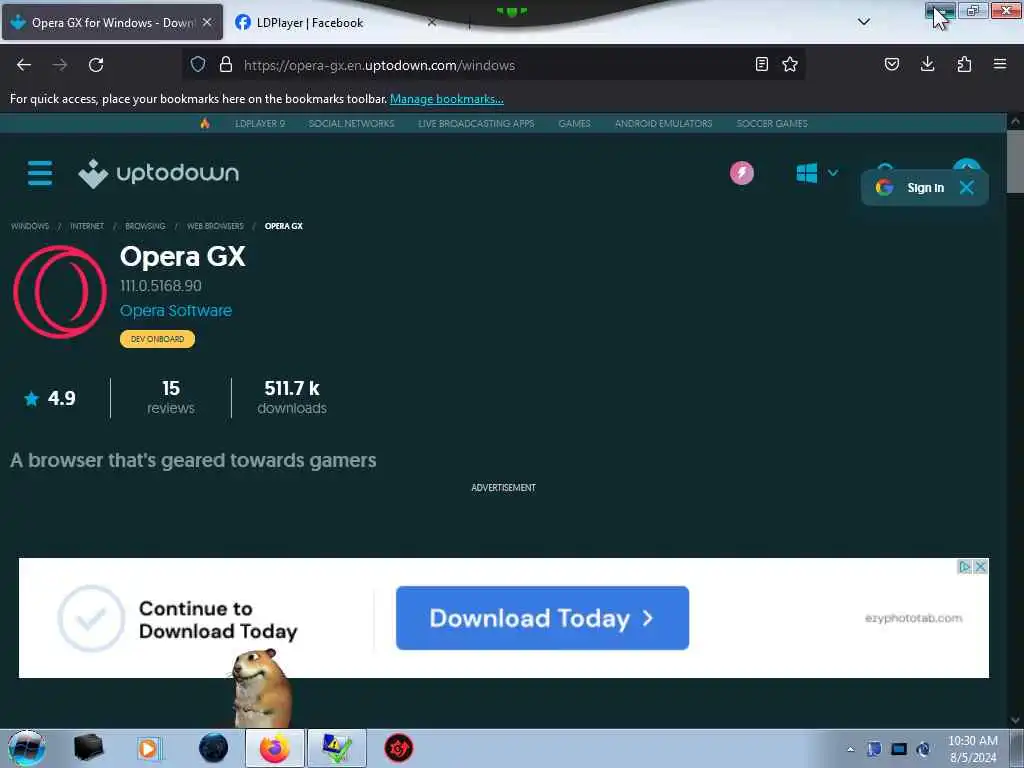Click the pink lightning bolt icon
Screen dimensions: 1024x768
[x=742, y=173]
